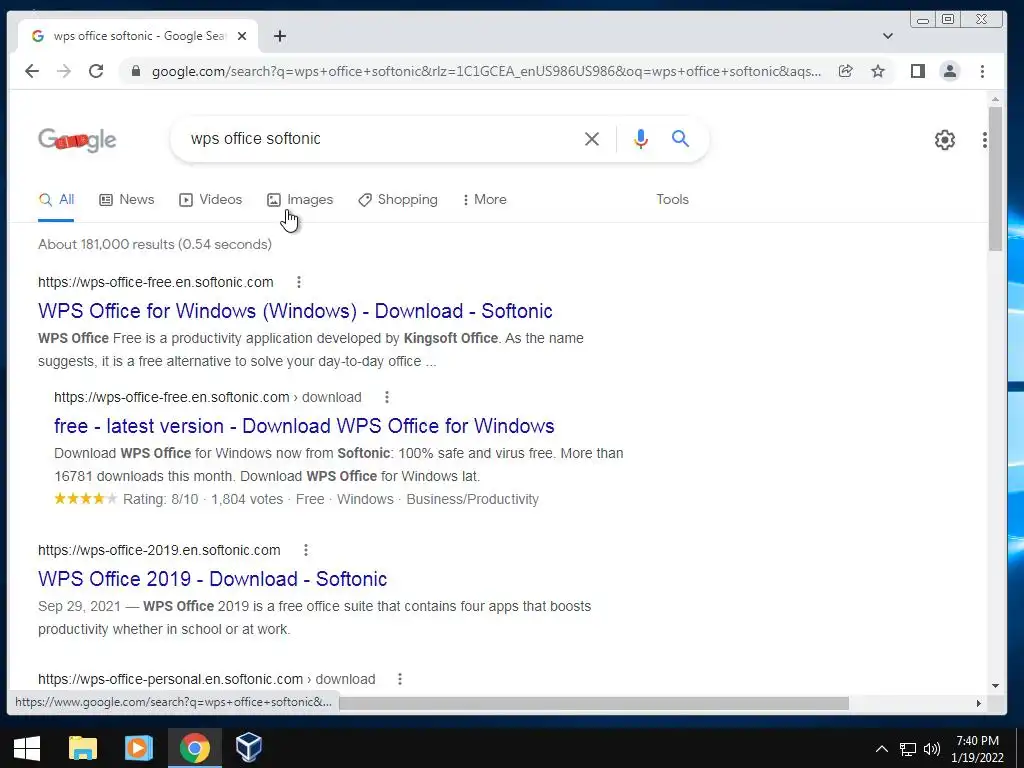Select the All results tab
Image resolution: width=1024 pixels, height=768 pixels.
coord(56,200)
